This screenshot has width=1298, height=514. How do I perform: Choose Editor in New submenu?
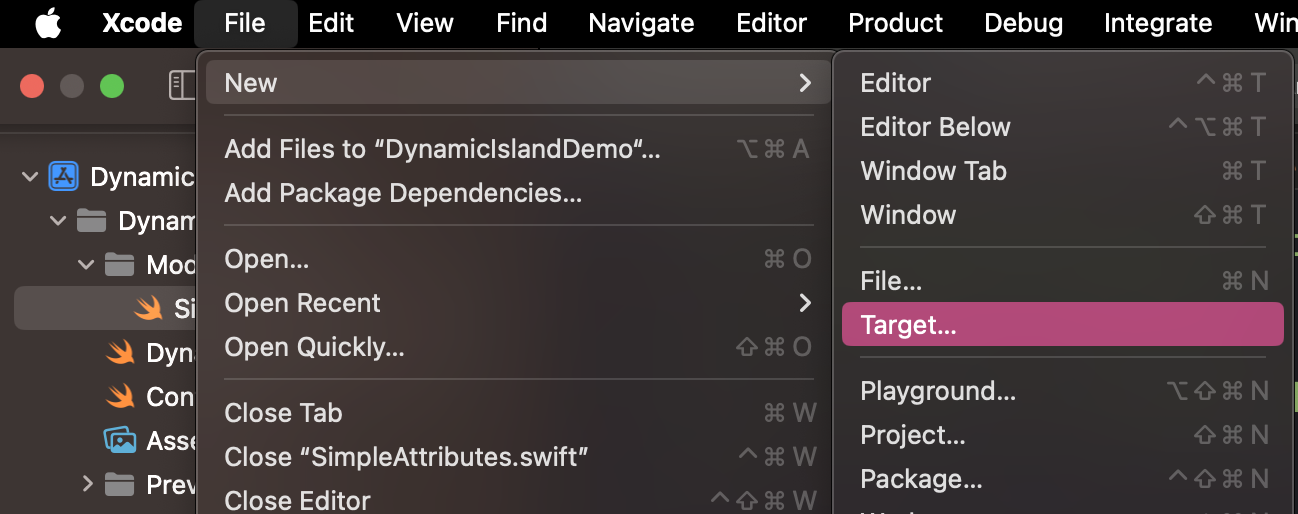pyautogui.click(x=1063, y=83)
